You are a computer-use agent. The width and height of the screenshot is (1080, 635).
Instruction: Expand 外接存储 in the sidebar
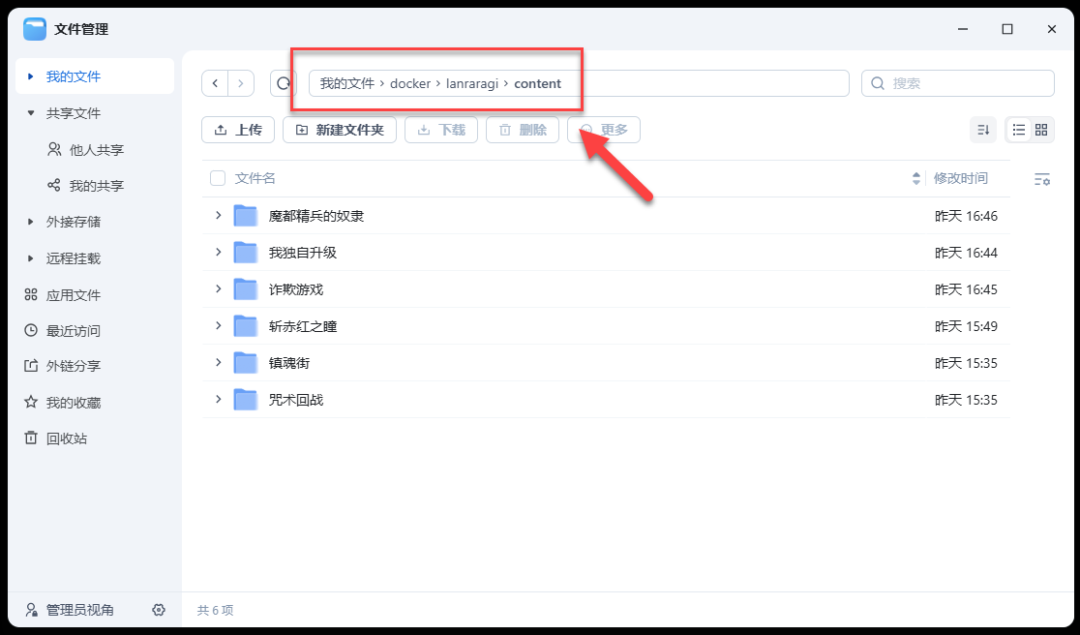coord(30,222)
